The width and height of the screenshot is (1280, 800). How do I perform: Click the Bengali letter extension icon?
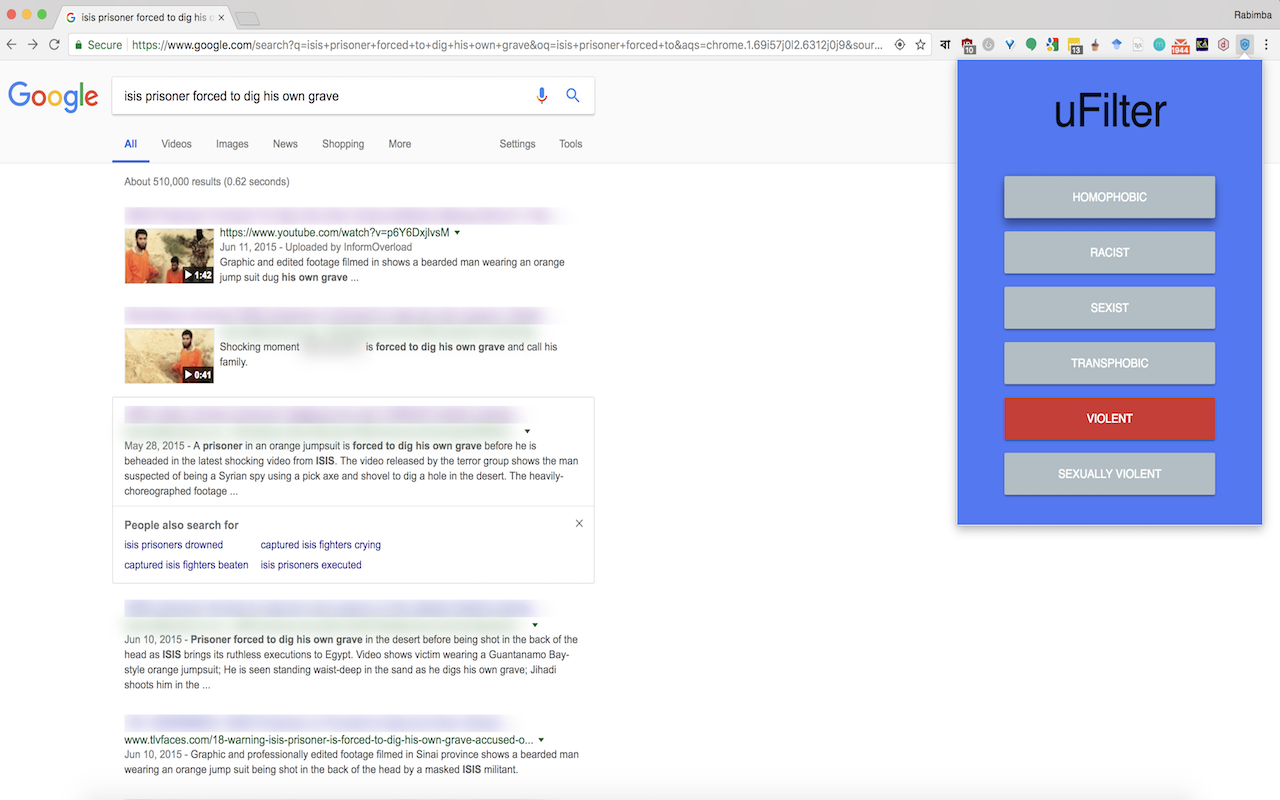pos(946,45)
